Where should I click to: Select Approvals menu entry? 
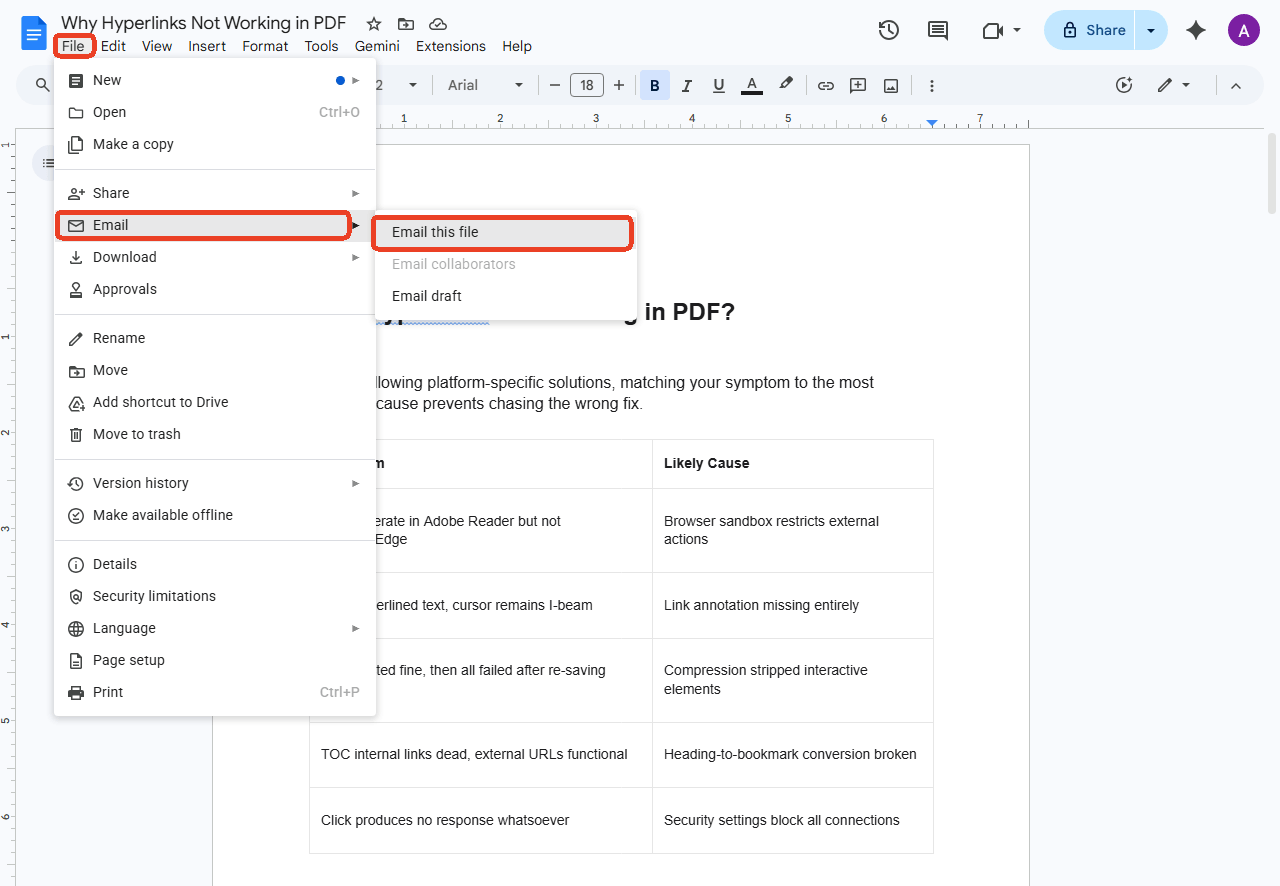[215, 289]
